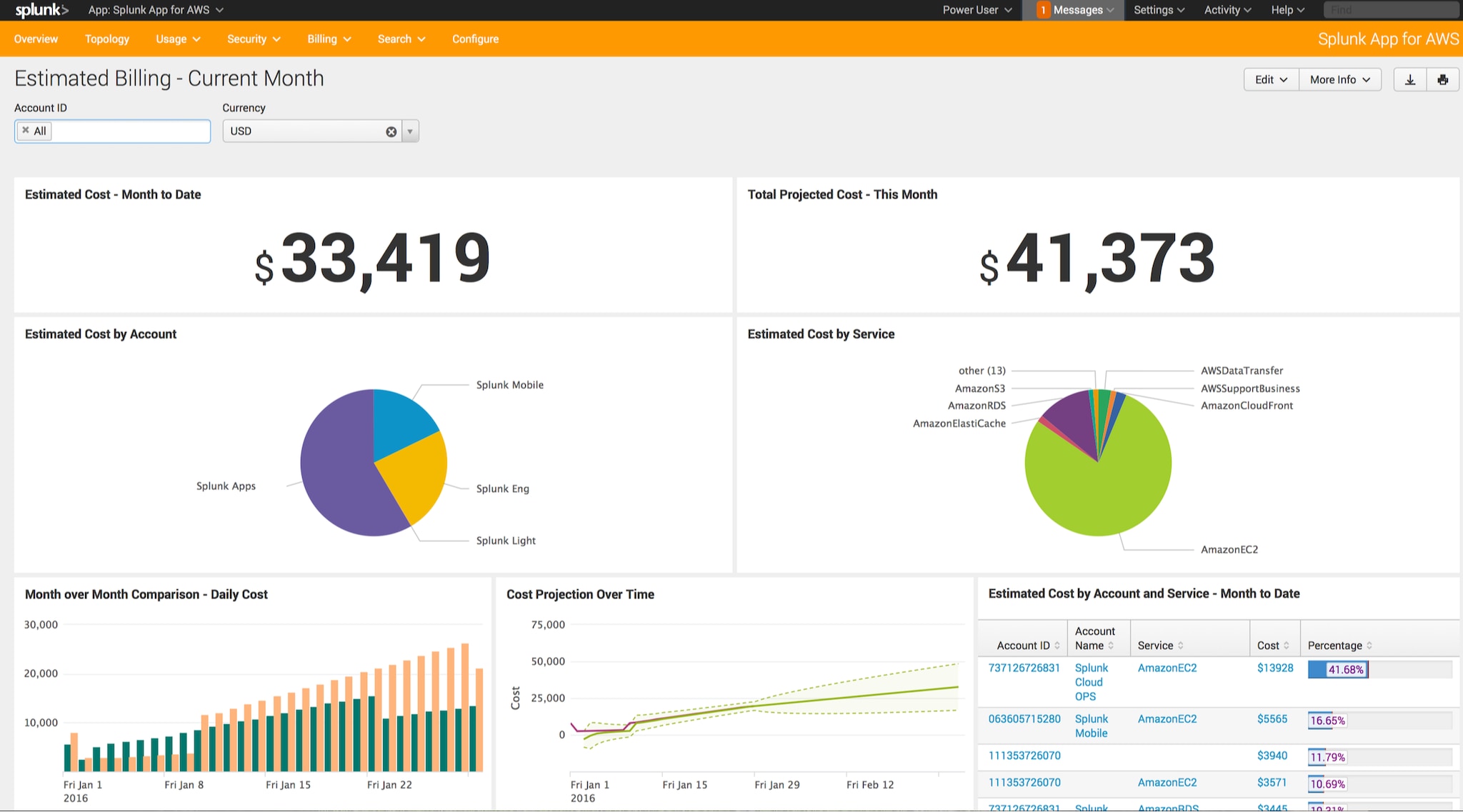
Task: Open the Search menu
Action: [401, 39]
